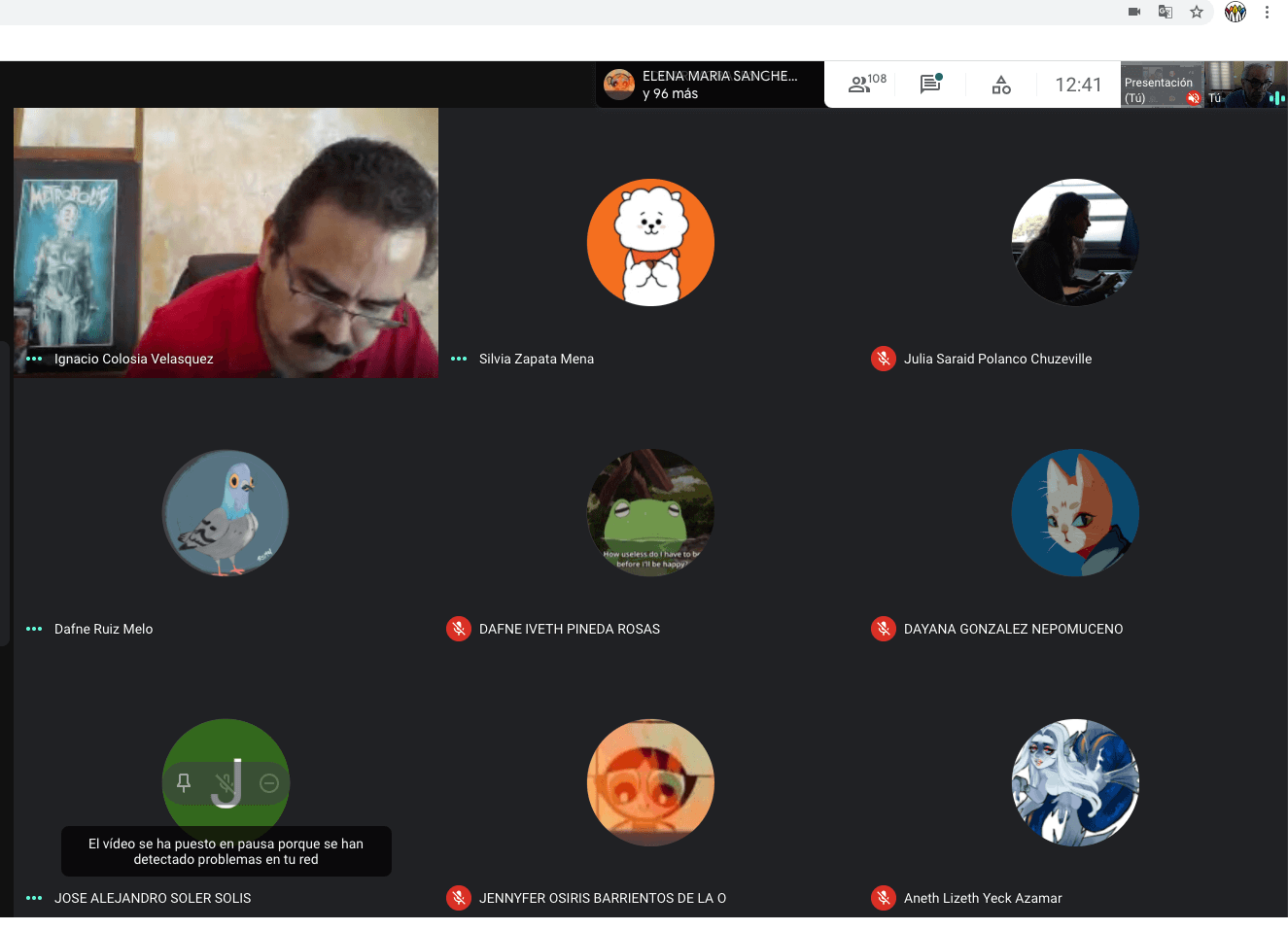Viewport: 1288px width, 930px height.
Task: Click the audio level indicator on self-view
Action: point(1275,97)
